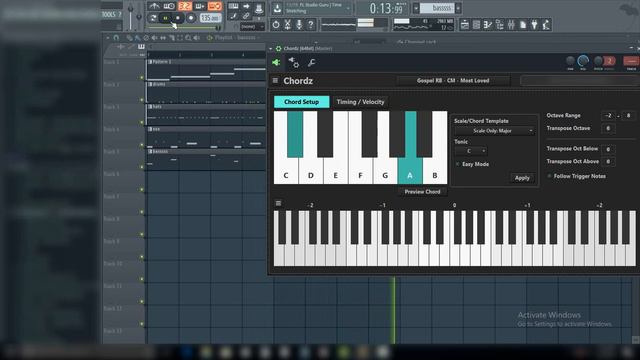Select the zoom magnifier tool in Playlist toolbar
Screen dimensions: 640x360
188,38
